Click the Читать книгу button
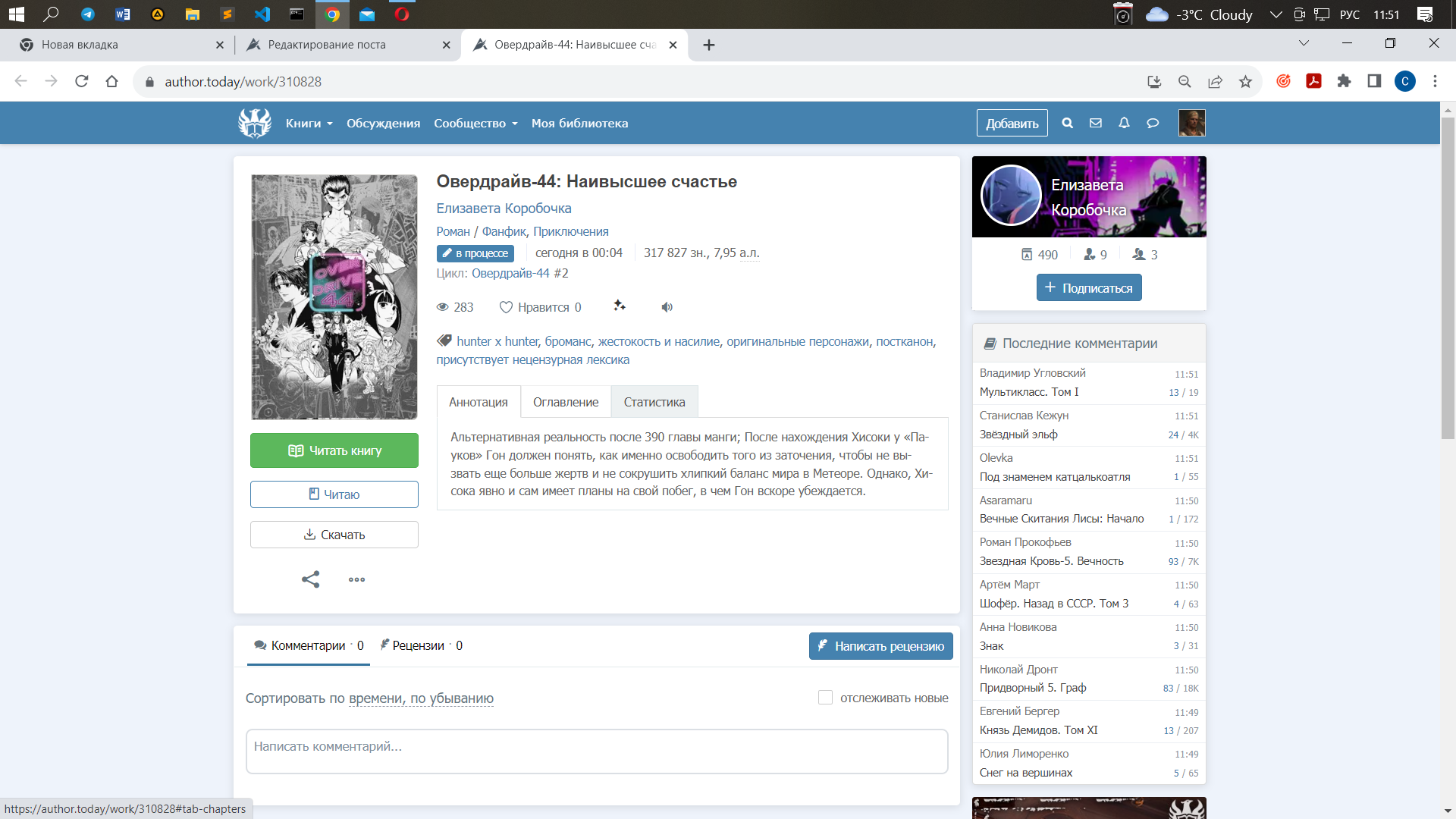The height and width of the screenshot is (819, 1456). click(334, 450)
